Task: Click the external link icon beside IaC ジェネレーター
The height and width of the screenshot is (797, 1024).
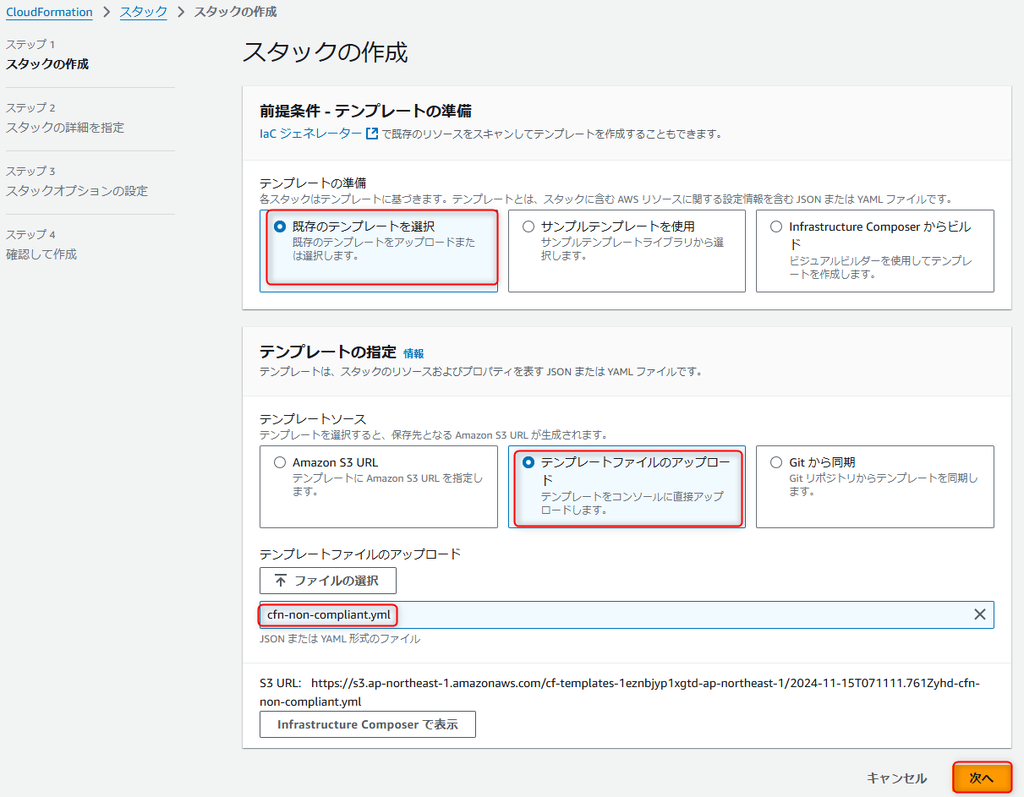Action: coord(372,134)
